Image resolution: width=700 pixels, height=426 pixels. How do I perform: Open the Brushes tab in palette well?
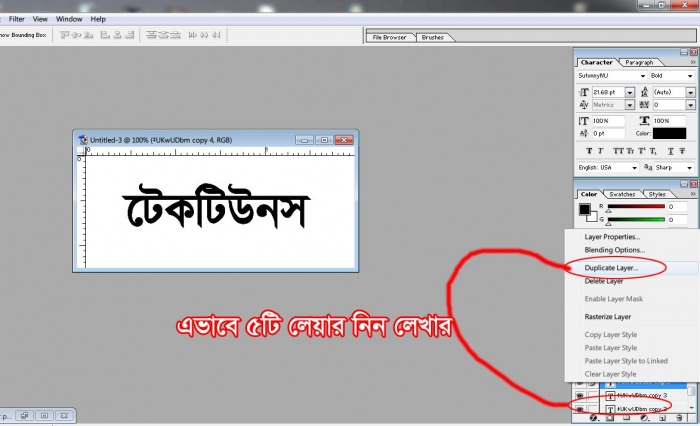433,38
